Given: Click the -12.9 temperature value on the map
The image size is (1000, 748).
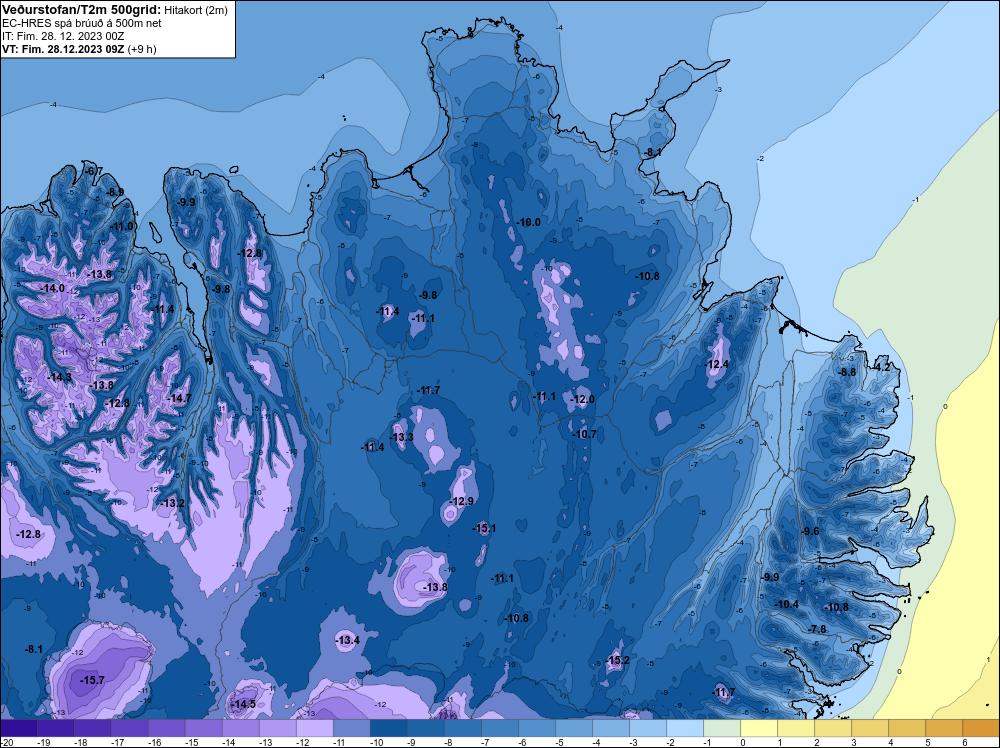Looking at the screenshot, I should click(x=460, y=501).
